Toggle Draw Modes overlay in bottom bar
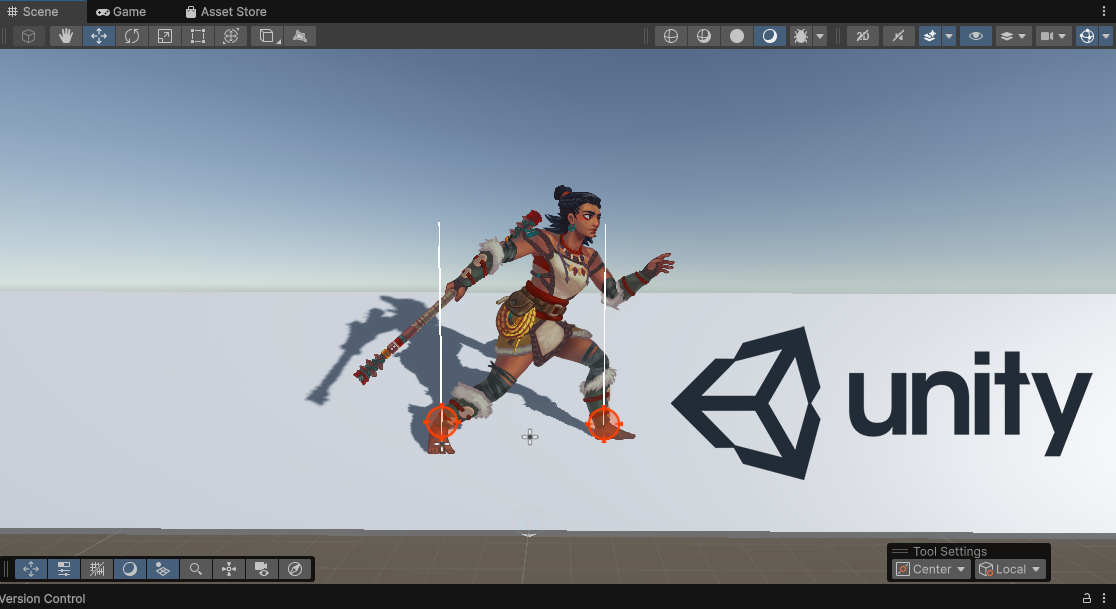The image size is (1116, 609). tap(130, 569)
